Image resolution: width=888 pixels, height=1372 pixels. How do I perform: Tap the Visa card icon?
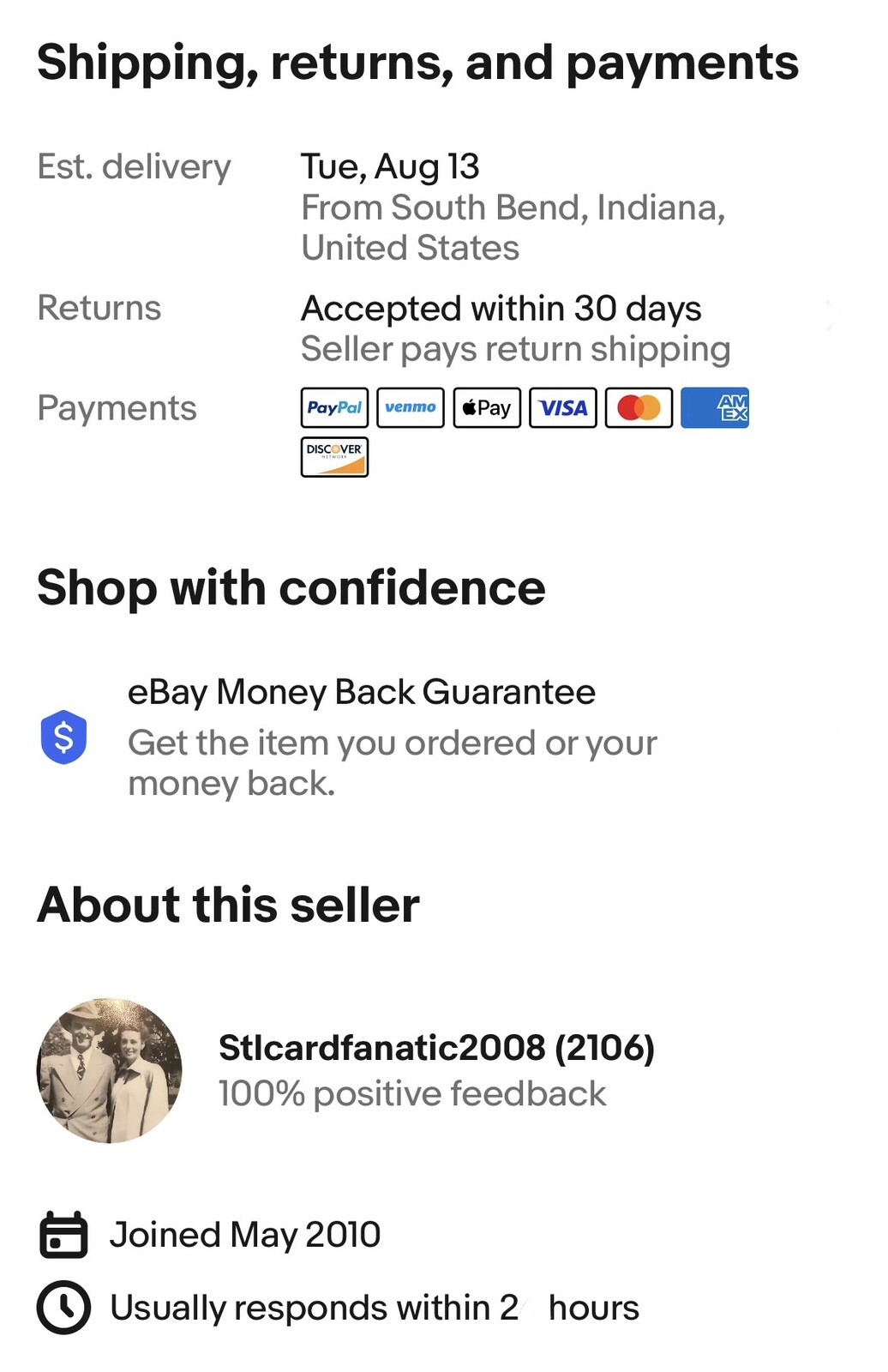coord(563,408)
